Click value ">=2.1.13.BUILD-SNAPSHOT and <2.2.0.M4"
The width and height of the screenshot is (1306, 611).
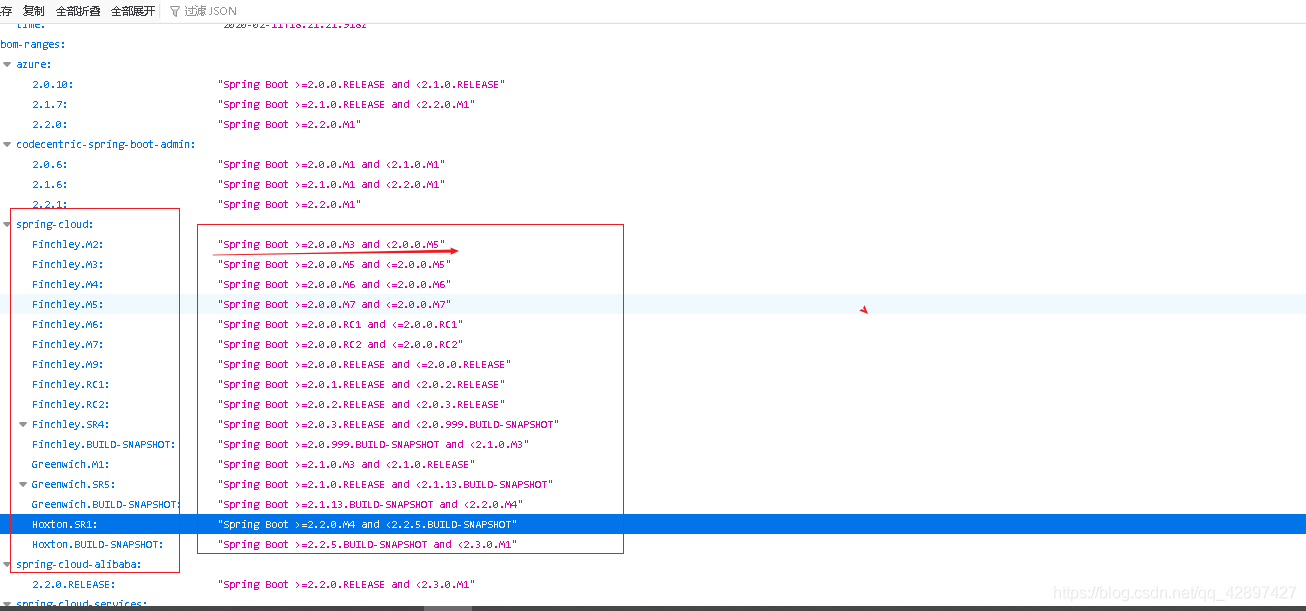tap(370, 504)
